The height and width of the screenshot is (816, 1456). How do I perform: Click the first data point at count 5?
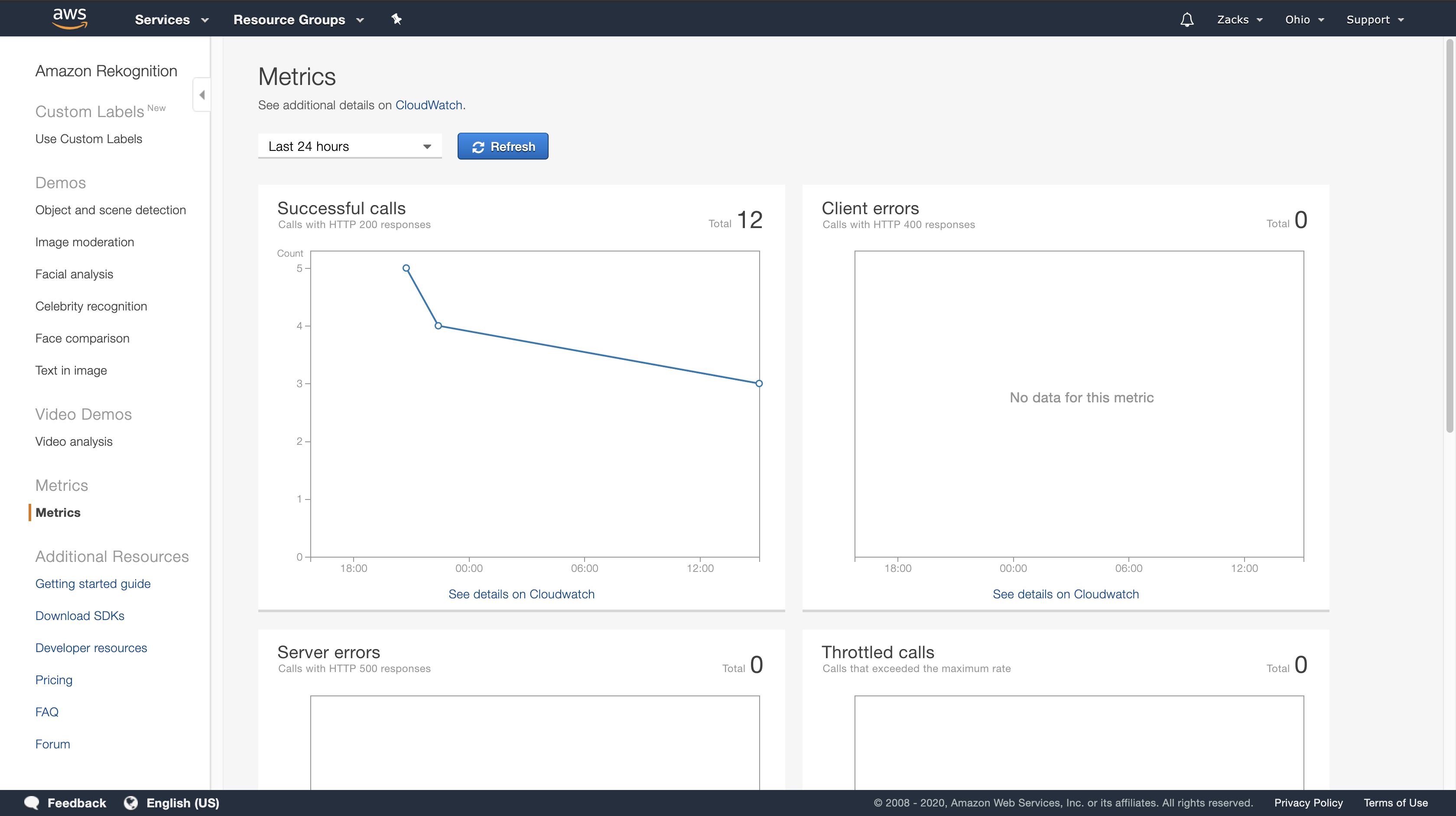[x=406, y=268]
